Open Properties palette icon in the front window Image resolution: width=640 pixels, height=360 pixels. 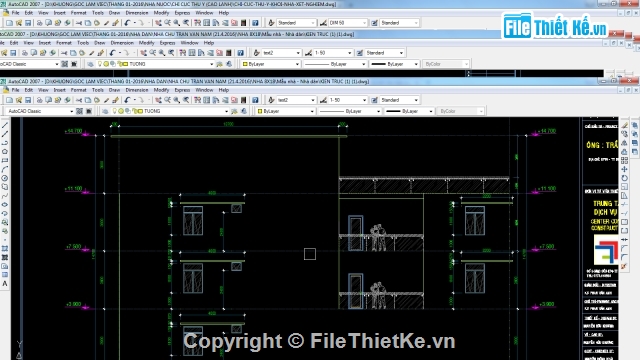point(198,100)
